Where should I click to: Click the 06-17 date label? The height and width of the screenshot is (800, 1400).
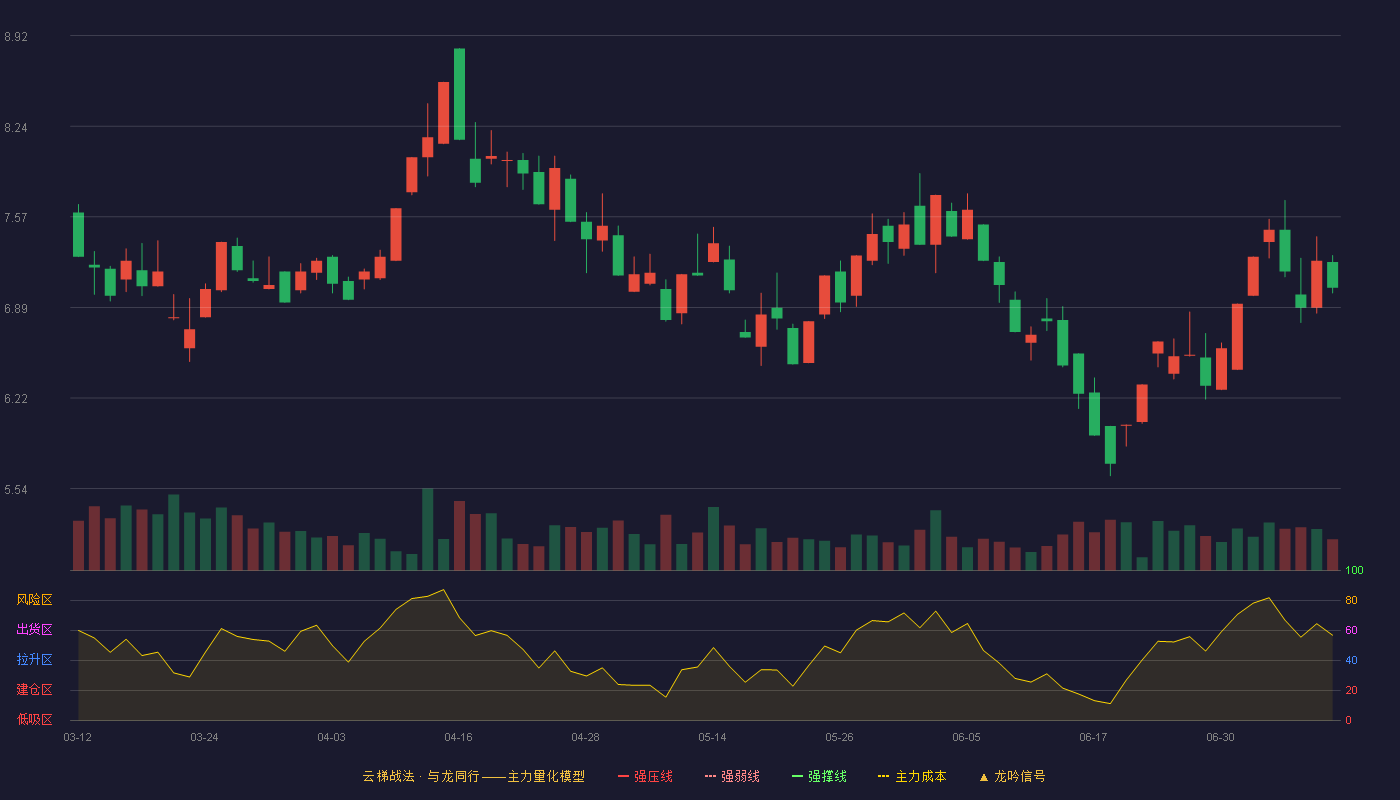(x=1093, y=737)
